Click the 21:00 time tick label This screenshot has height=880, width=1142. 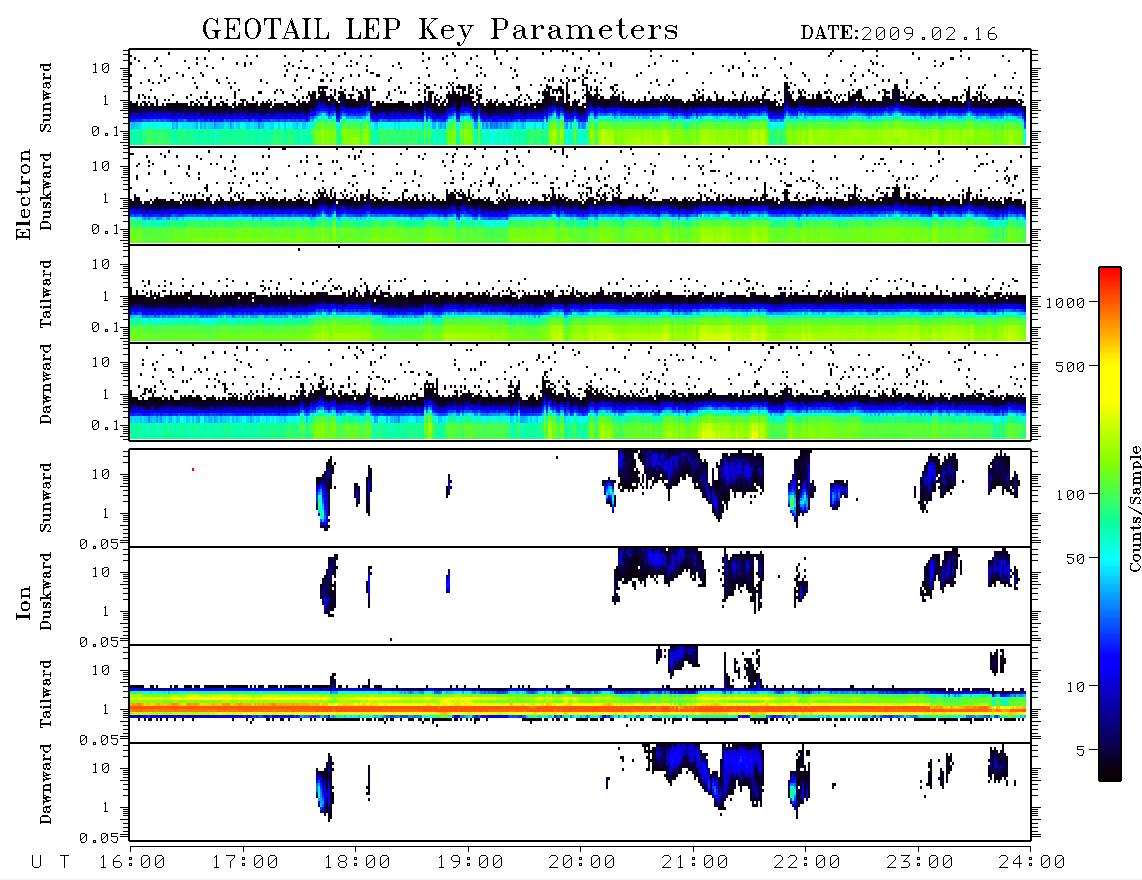(x=695, y=863)
